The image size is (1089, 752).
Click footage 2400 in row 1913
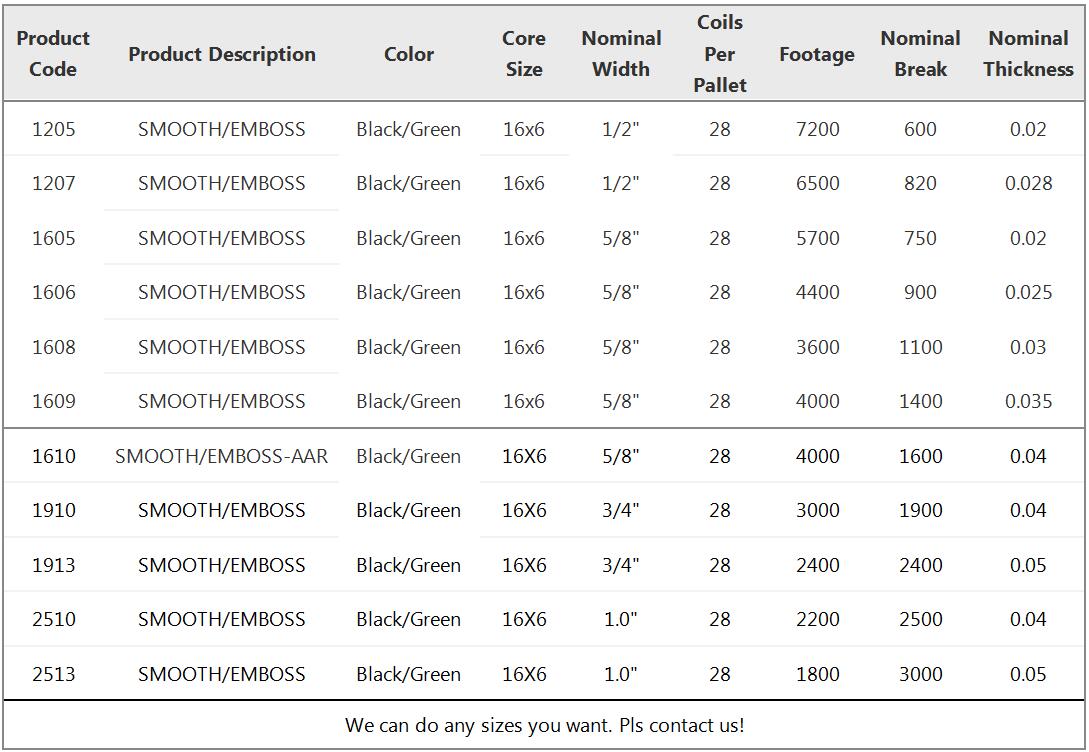[817, 565]
